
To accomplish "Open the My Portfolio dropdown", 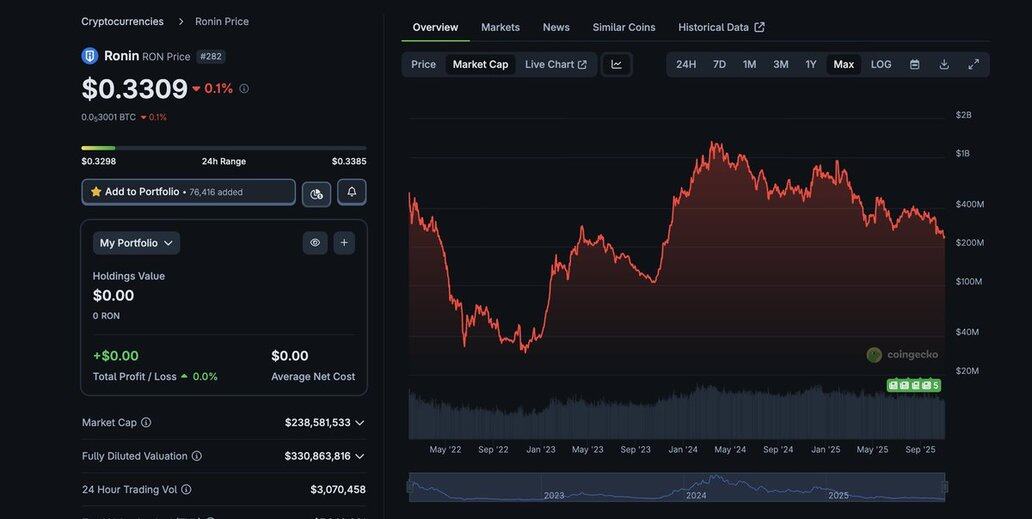I will coord(136,243).
